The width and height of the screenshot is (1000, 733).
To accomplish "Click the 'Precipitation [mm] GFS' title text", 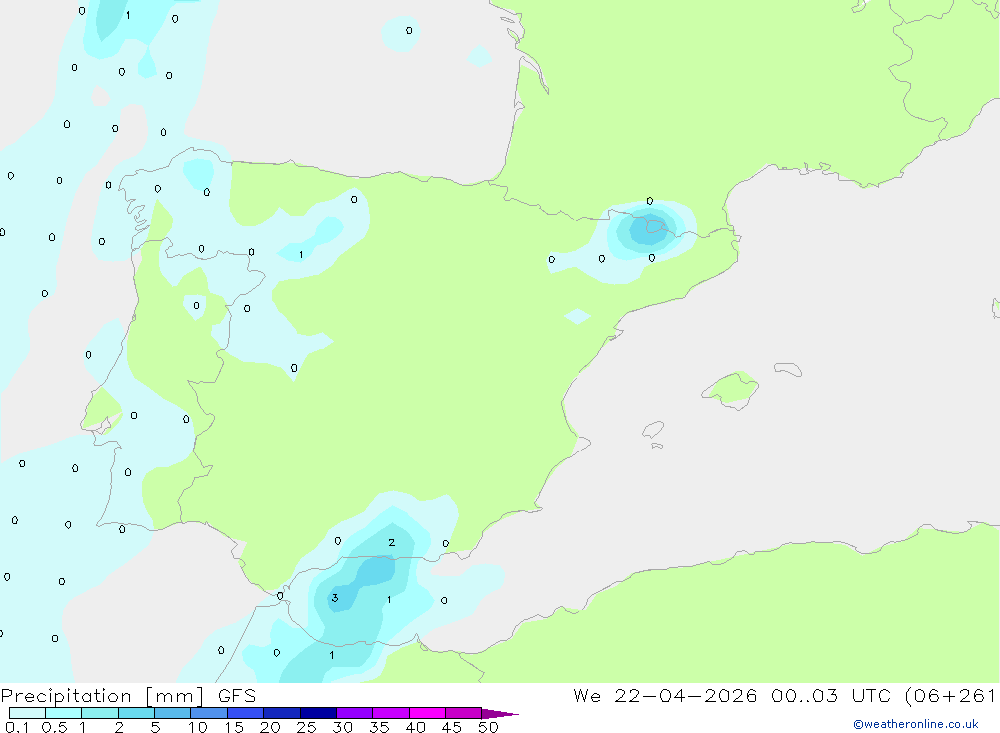I will tap(128, 696).
